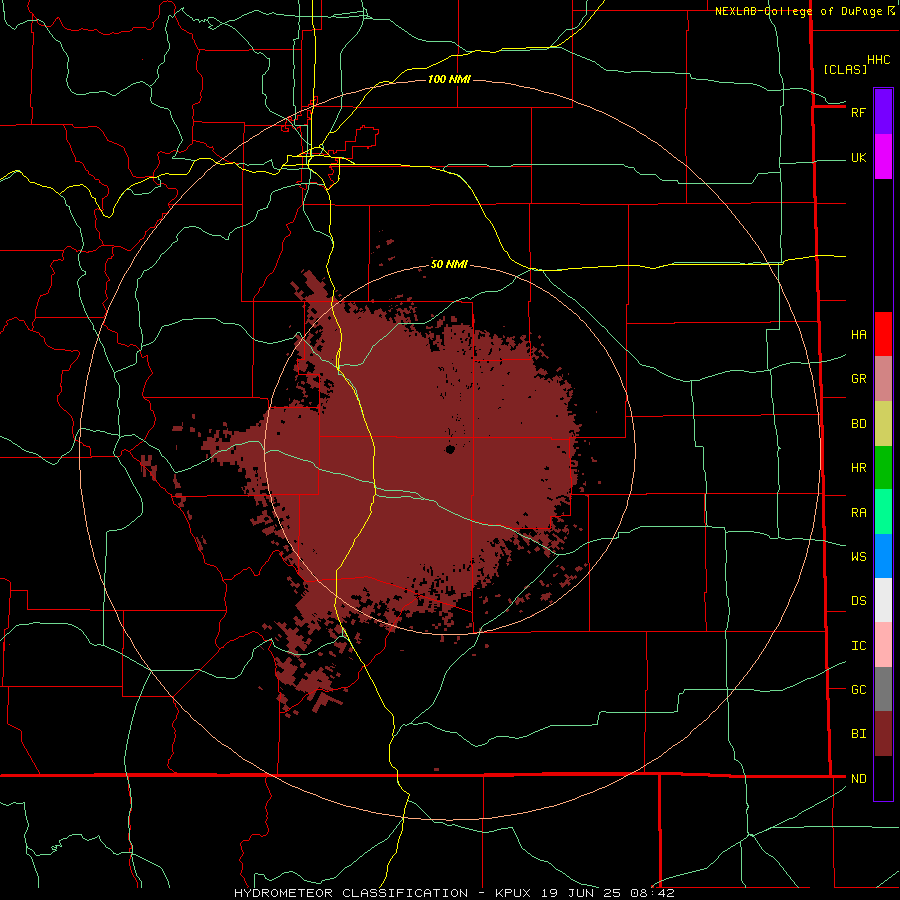Viewport: 900px width, 900px height.
Task: Click the IC legend label
Action: [x=858, y=646]
